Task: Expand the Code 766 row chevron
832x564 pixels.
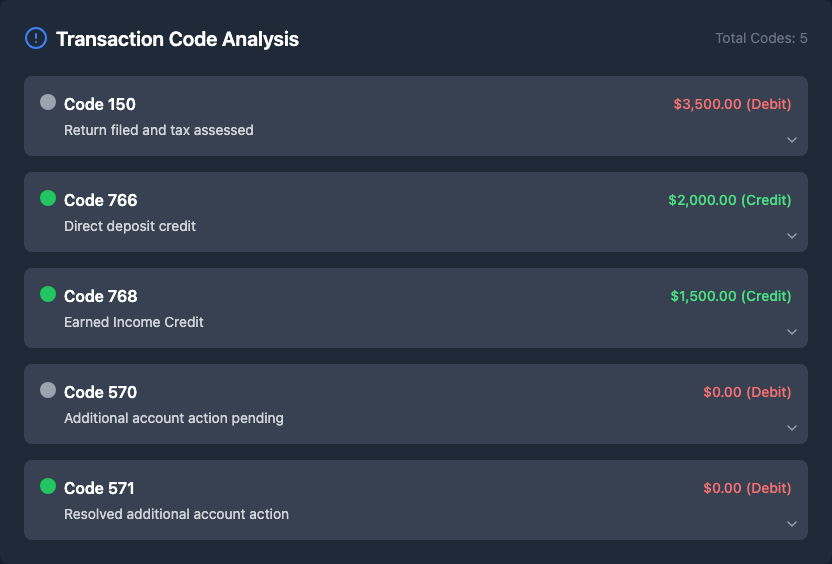Action: click(792, 236)
